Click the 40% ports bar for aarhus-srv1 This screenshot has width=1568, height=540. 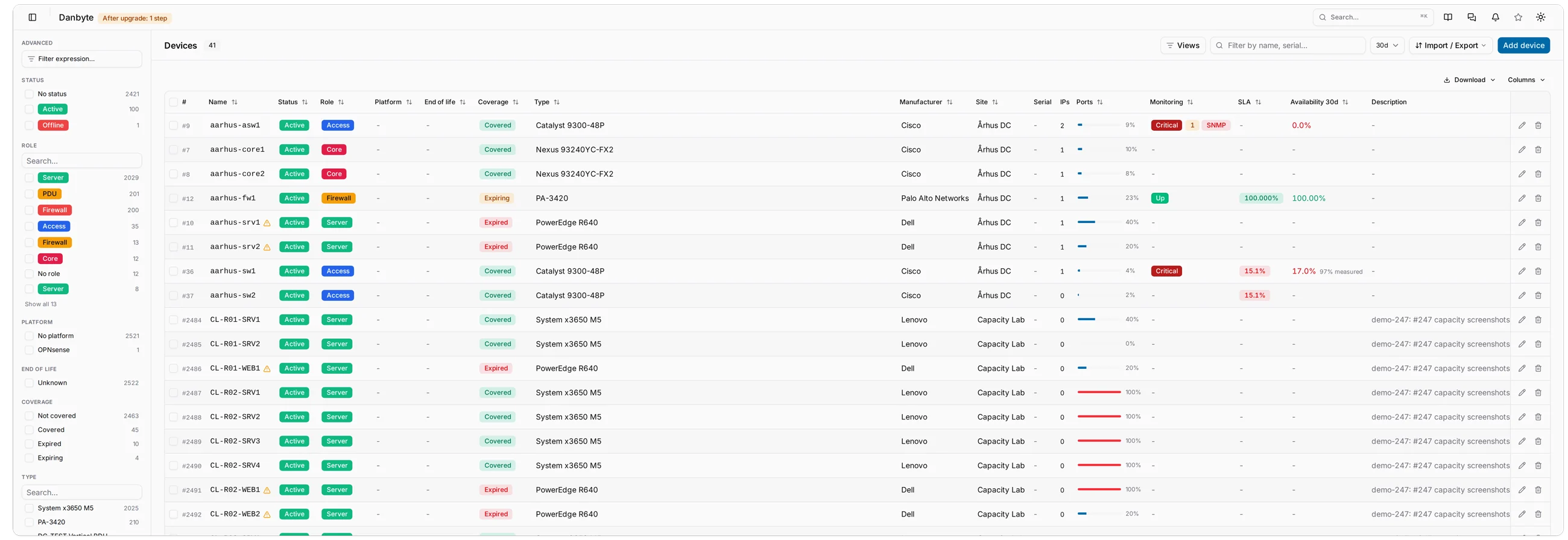pos(1099,222)
